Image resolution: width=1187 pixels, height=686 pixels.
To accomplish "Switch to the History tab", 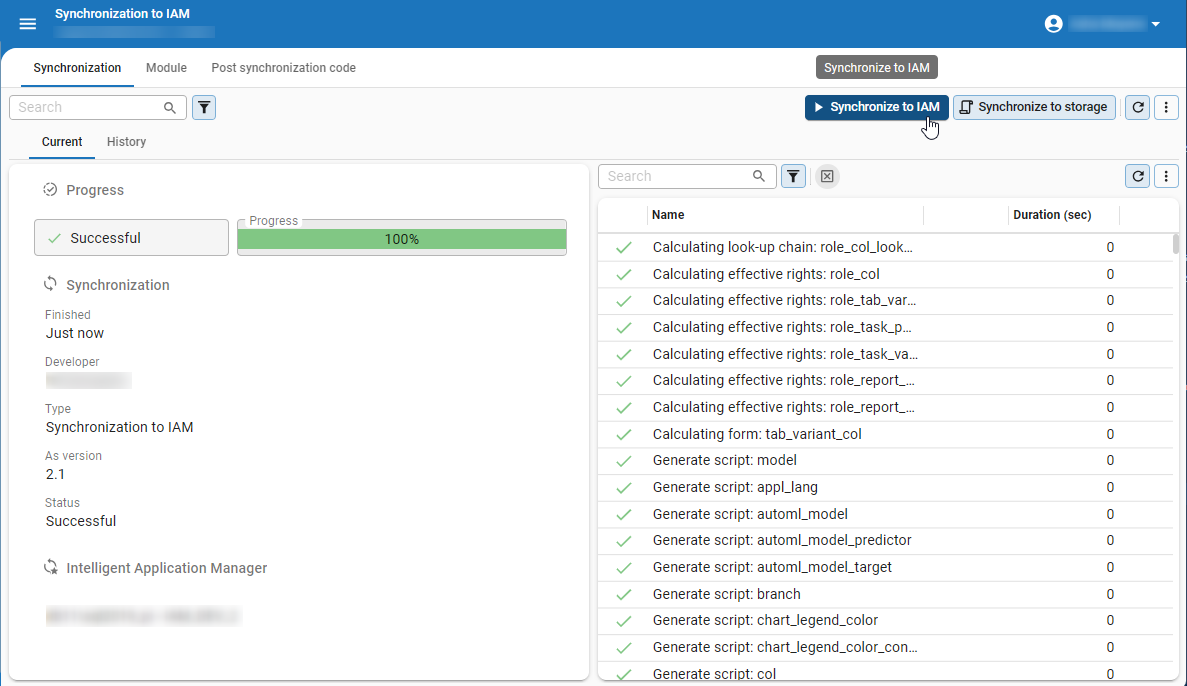I will [126, 142].
